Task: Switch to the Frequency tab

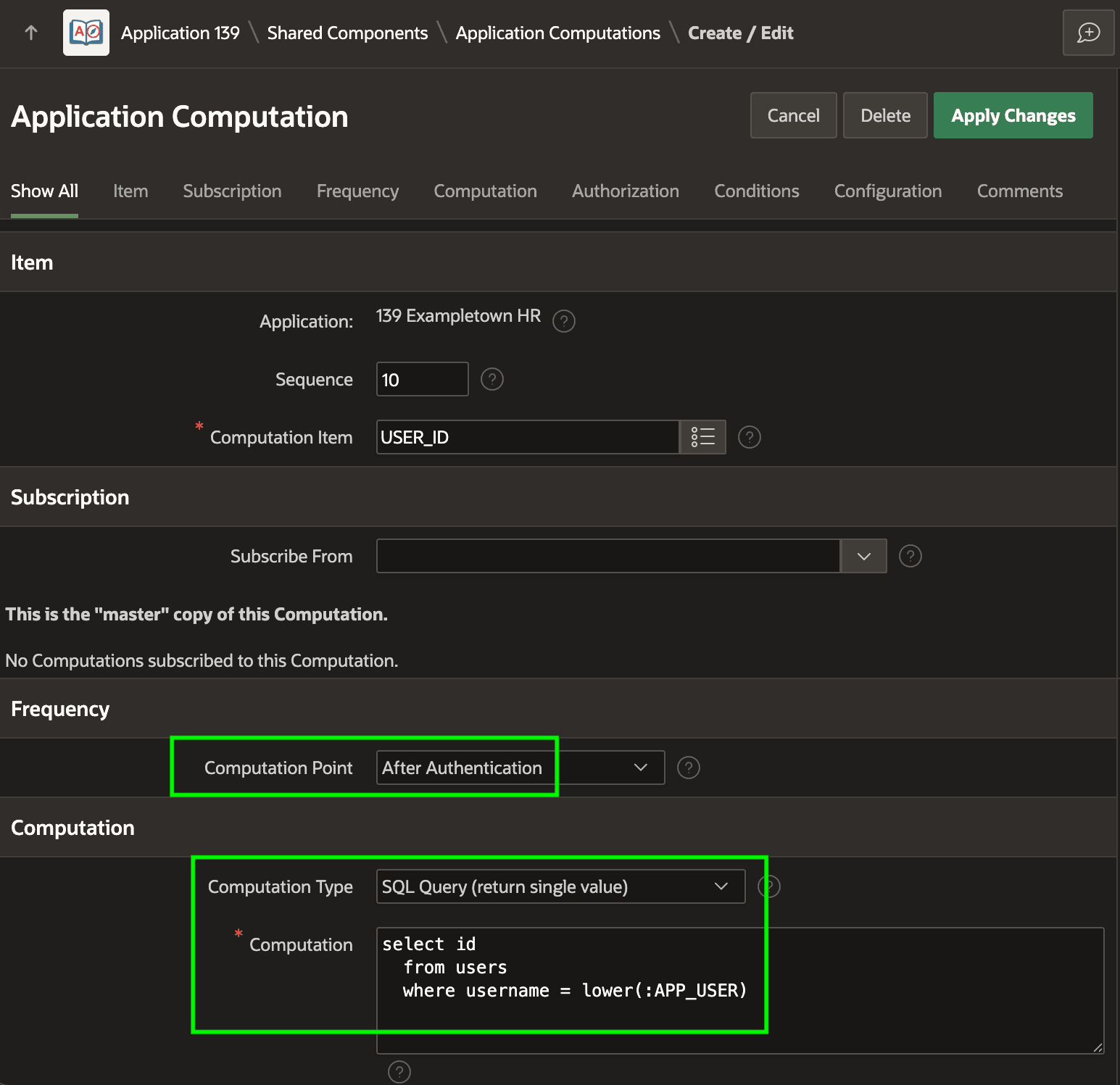Action: click(357, 191)
